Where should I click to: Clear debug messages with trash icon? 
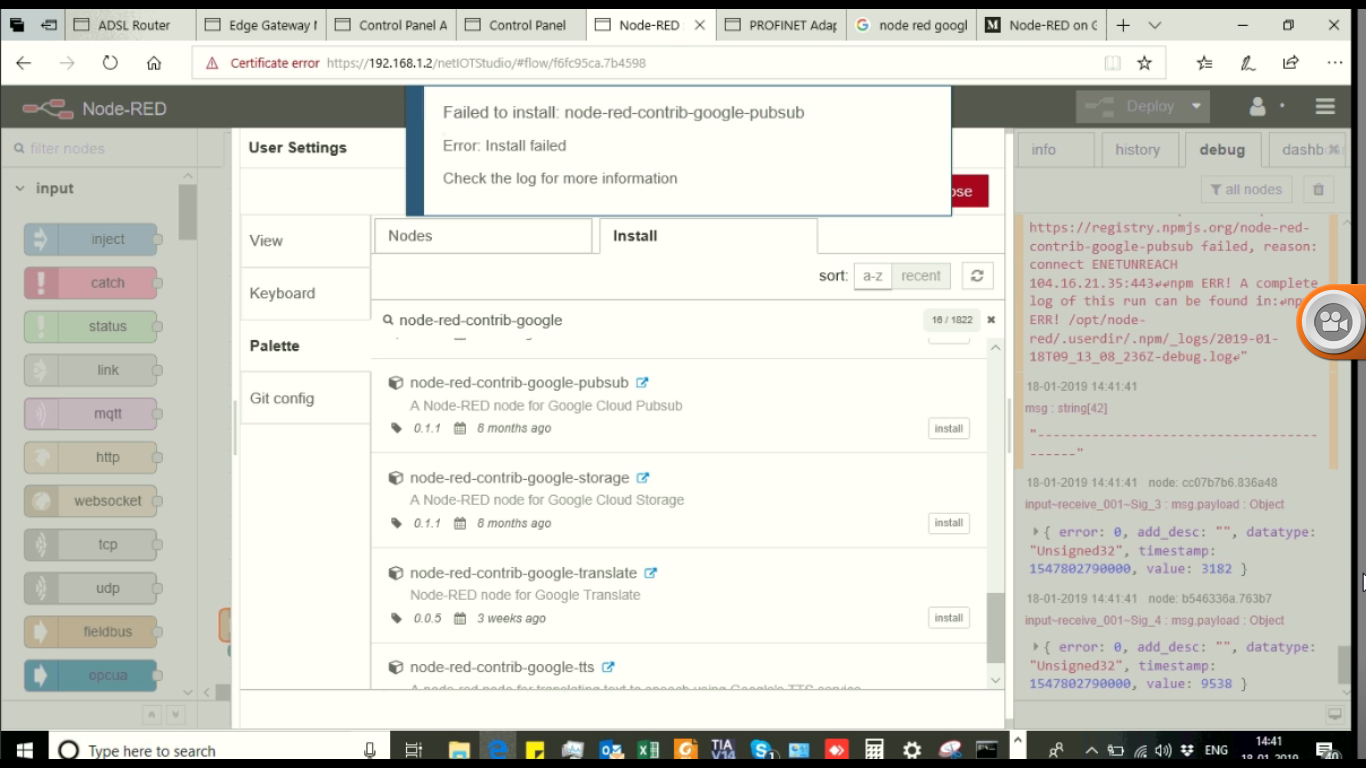pyautogui.click(x=1318, y=189)
